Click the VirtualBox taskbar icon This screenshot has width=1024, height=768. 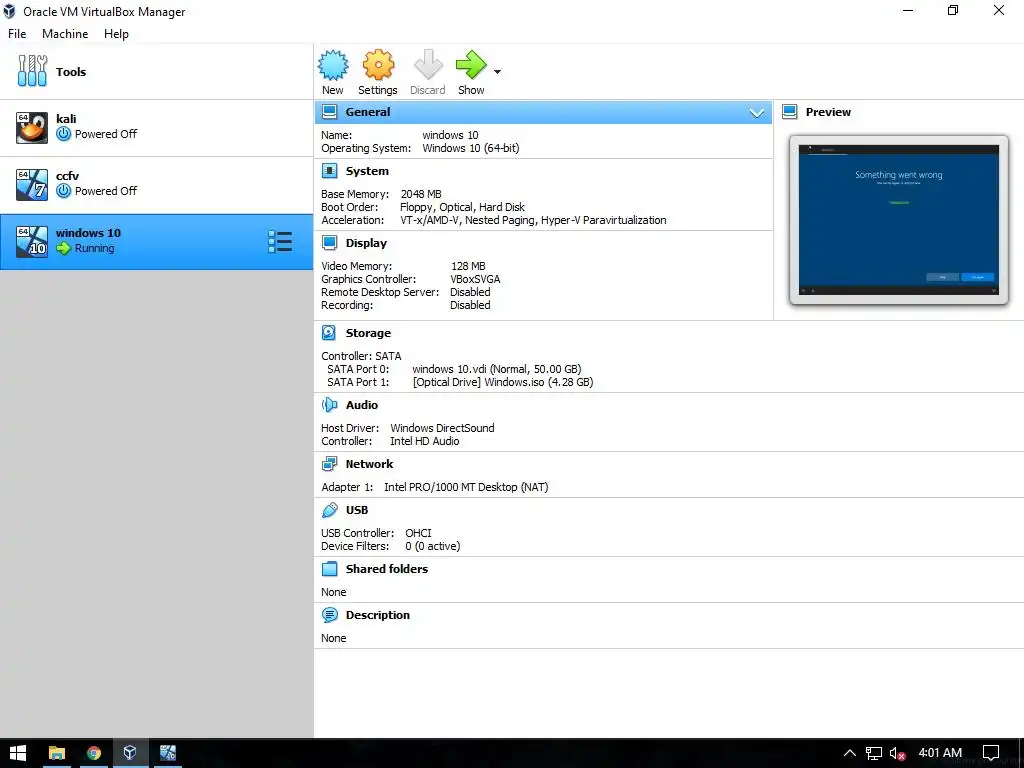(x=130, y=753)
